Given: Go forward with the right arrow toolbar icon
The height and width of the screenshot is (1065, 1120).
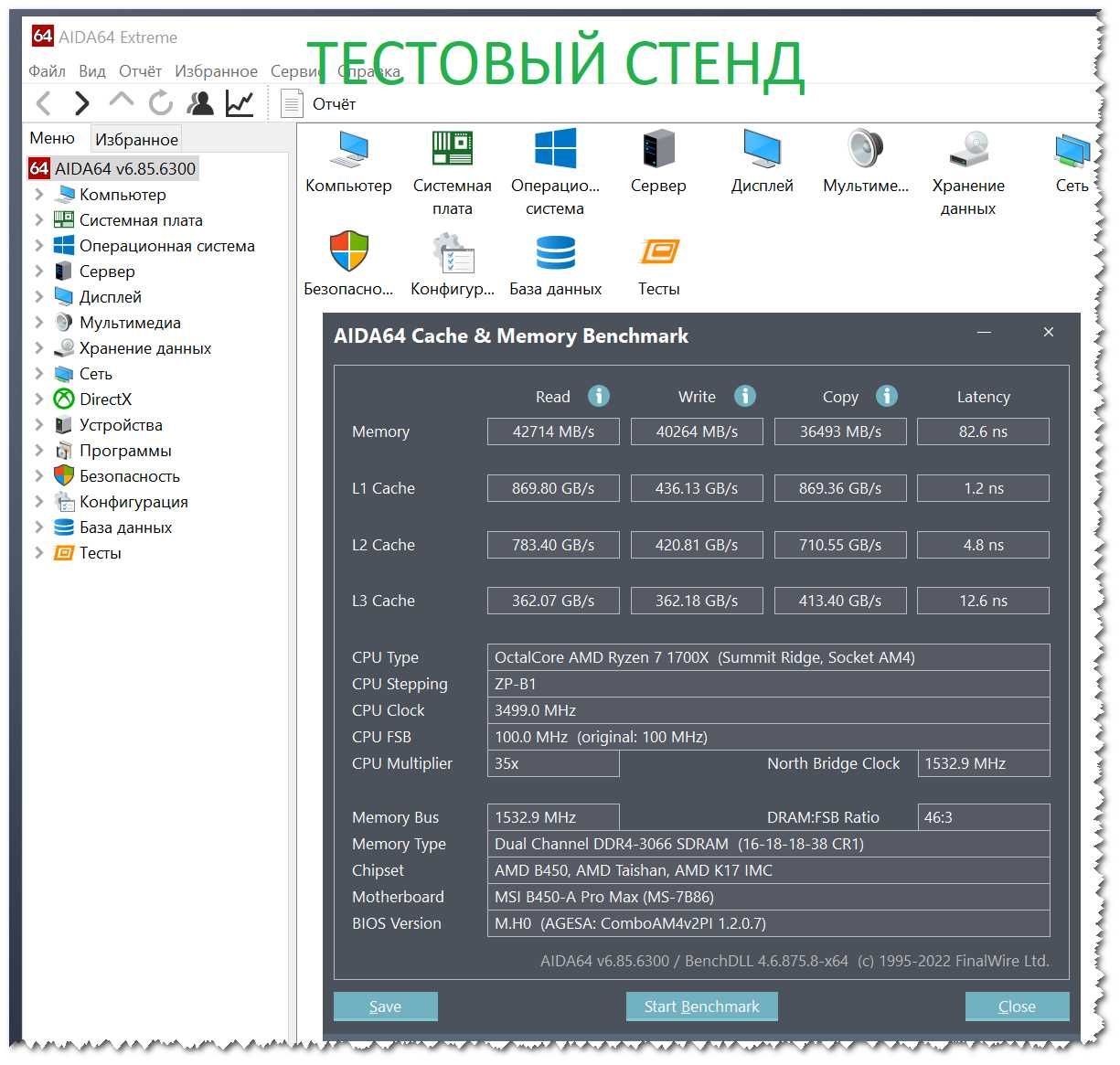Looking at the screenshot, I should (82, 103).
